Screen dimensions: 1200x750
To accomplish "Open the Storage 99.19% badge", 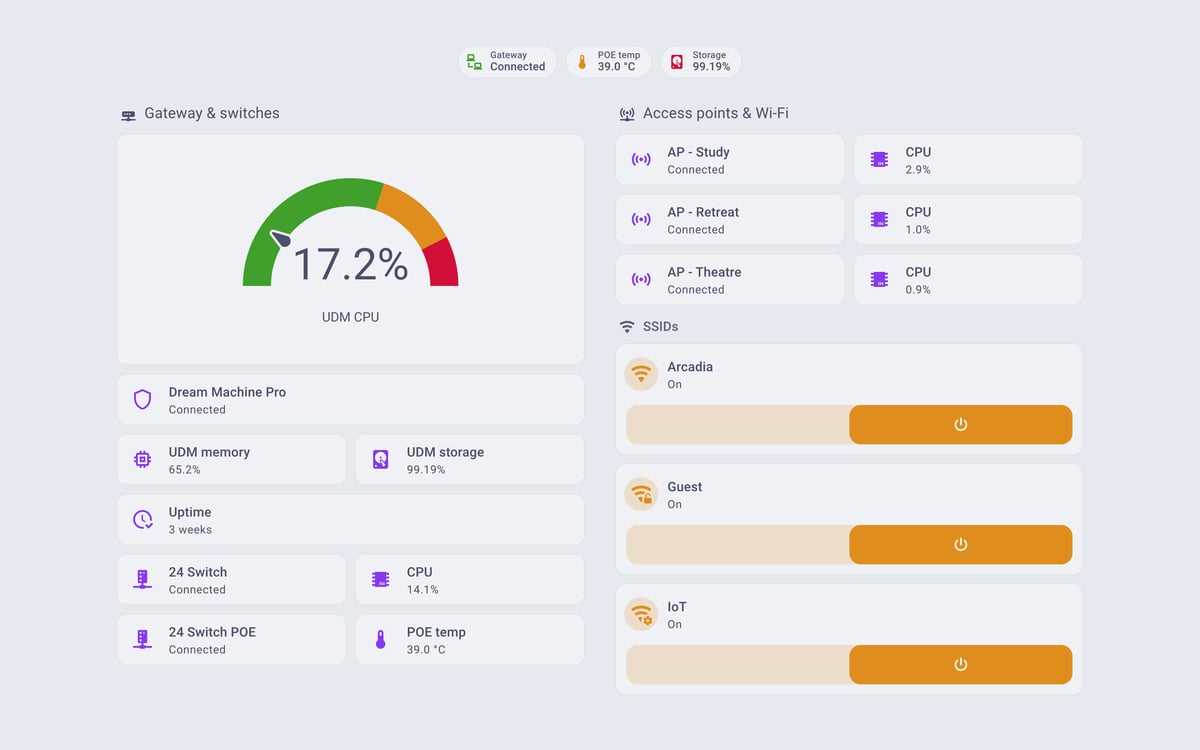I will tap(701, 62).
